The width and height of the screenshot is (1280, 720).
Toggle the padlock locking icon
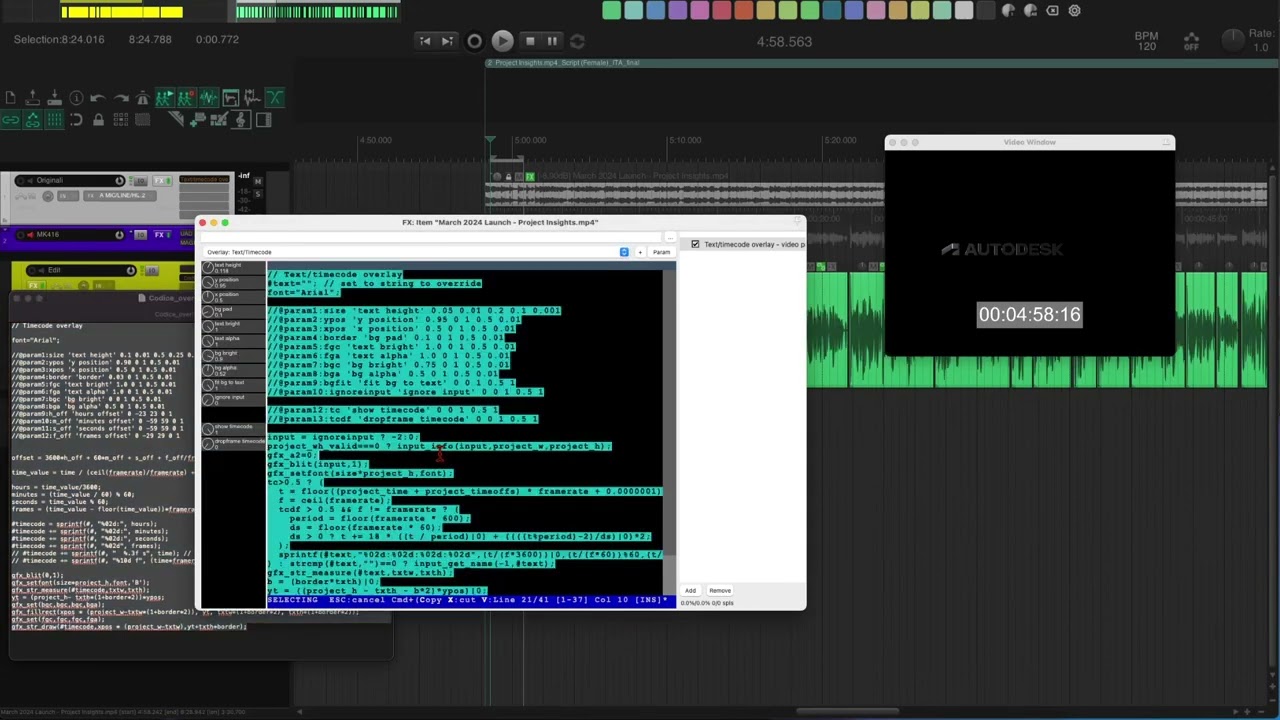98,119
